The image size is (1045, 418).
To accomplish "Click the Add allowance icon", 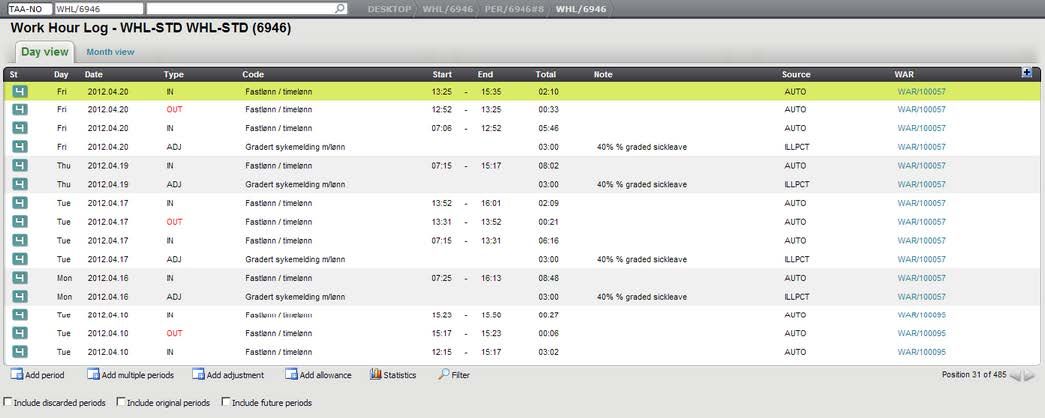I will pyautogui.click(x=292, y=375).
